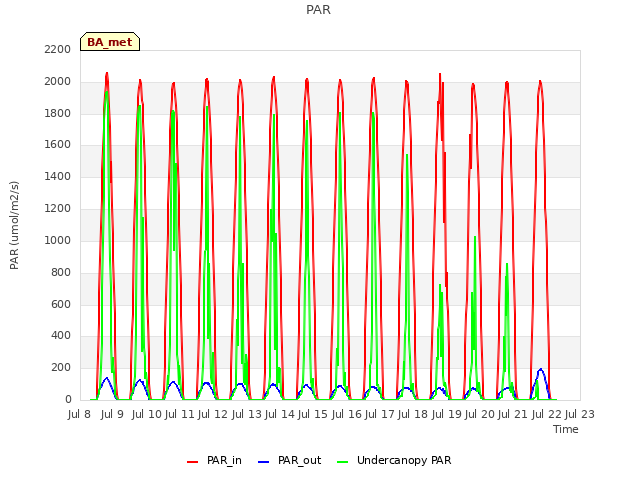The image size is (640, 480).
Task: Click the Jul 14 x-axis tick label
Action: point(280,414)
